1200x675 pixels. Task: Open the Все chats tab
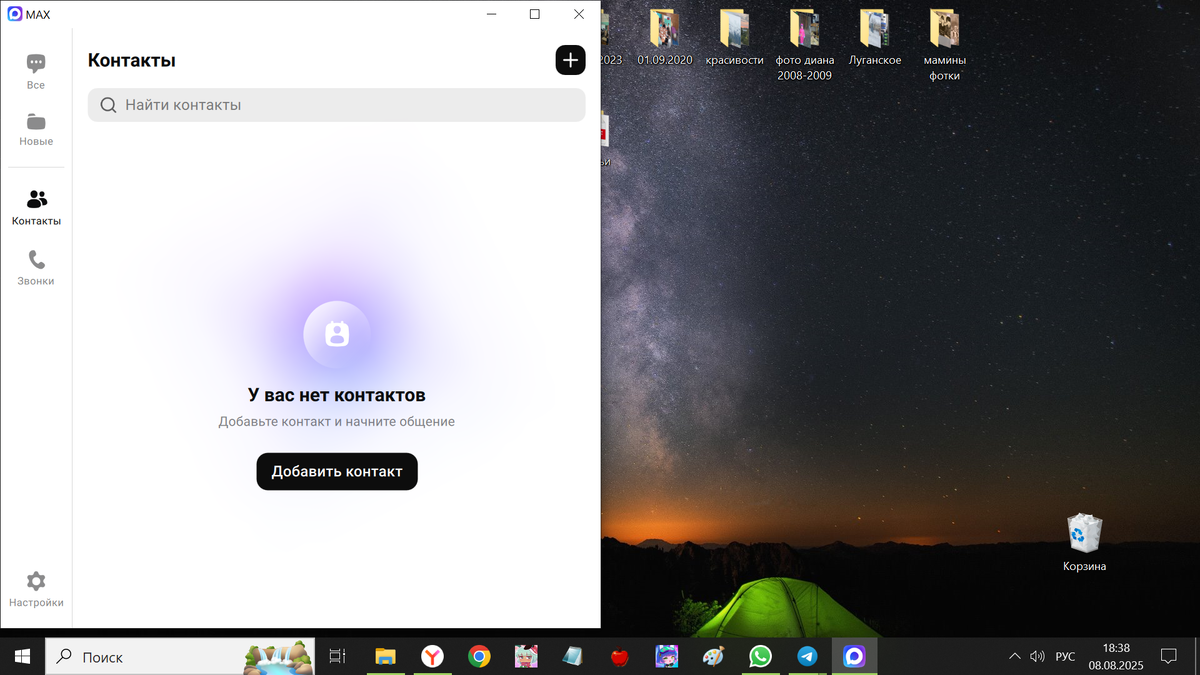(36, 72)
